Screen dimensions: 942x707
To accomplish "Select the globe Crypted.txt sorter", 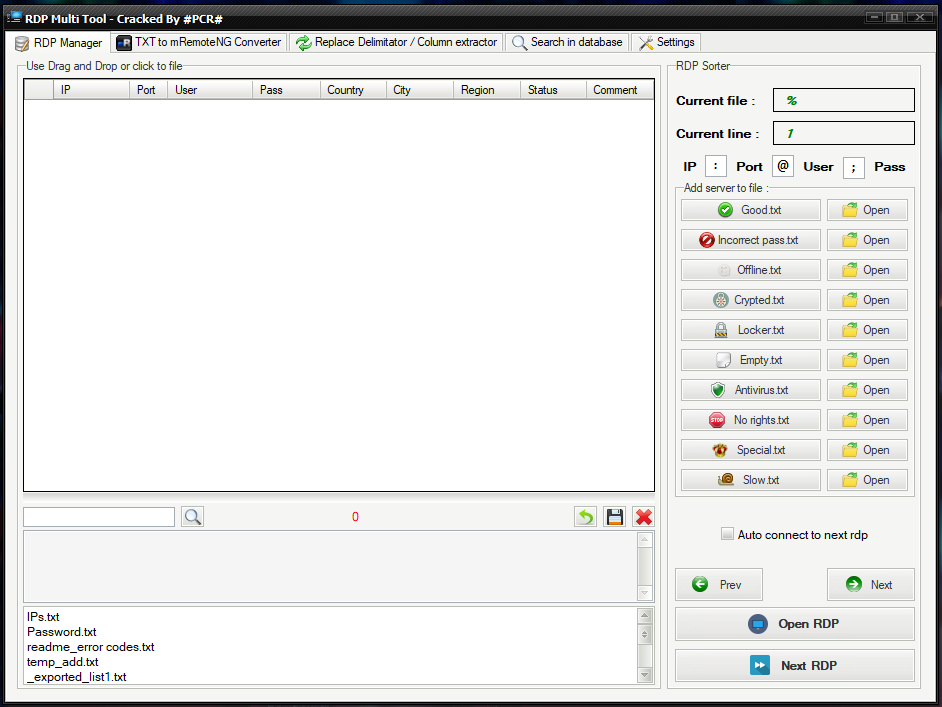I will point(750,300).
